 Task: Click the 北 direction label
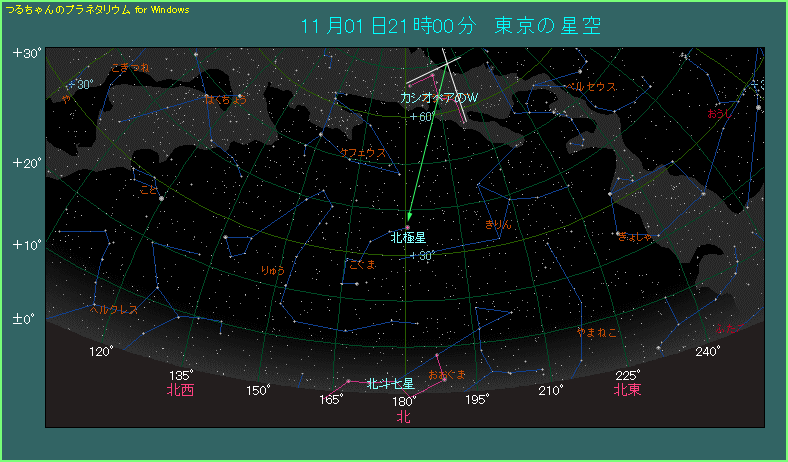click(404, 417)
